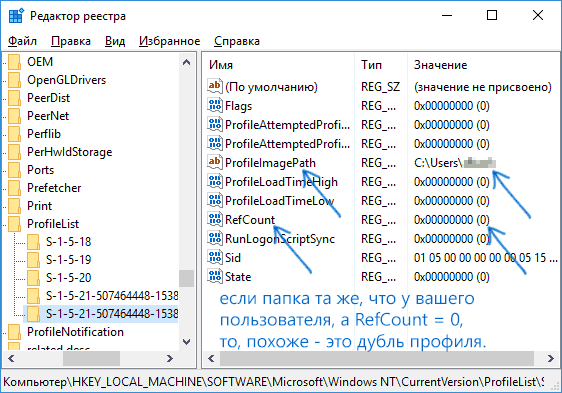Select the S-1-5-20 subkey
The width and height of the screenshot is (562, 393).
[x=68, y=278]
